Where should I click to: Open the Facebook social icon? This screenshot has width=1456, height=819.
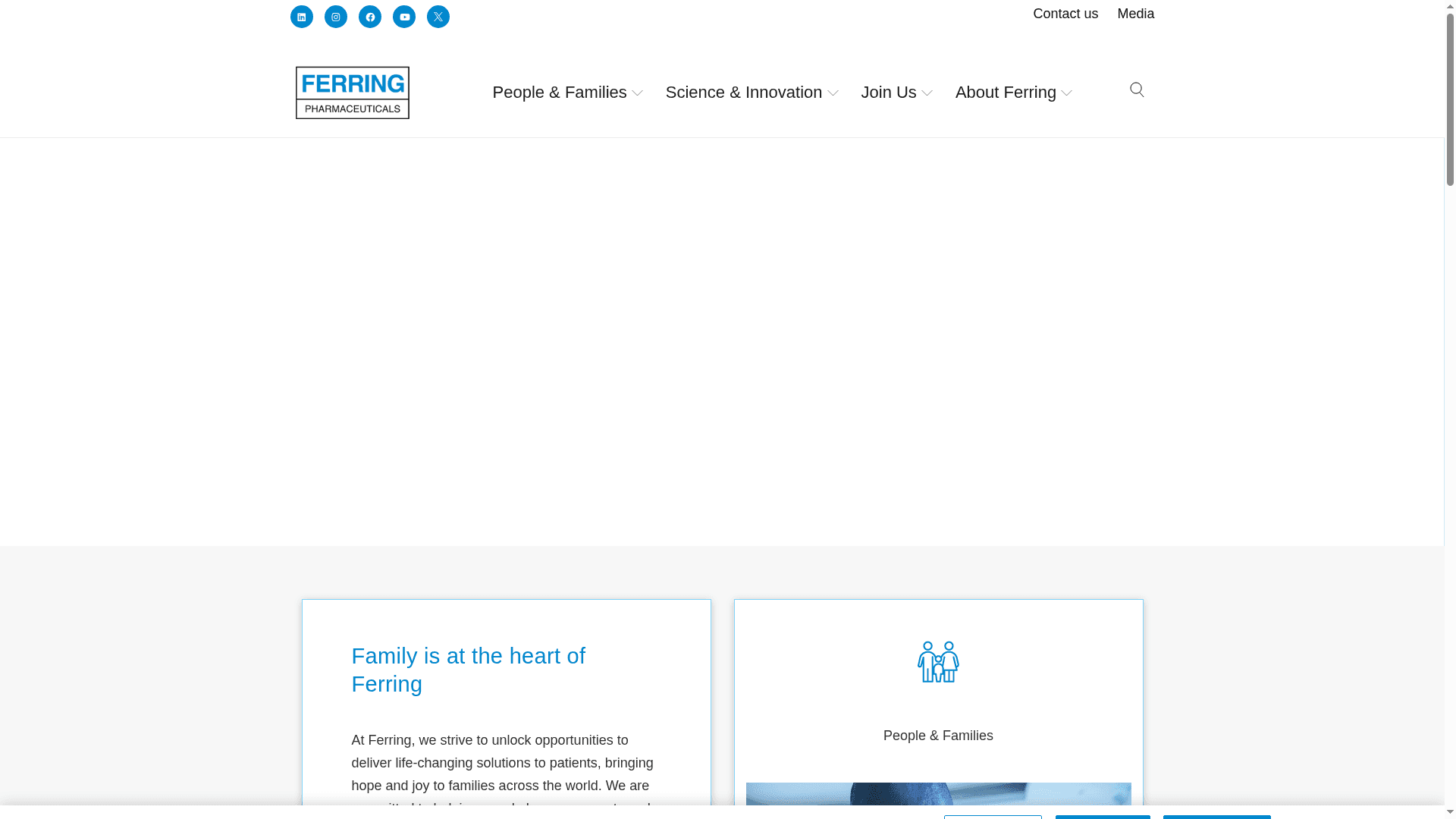[x=369, y=16]
